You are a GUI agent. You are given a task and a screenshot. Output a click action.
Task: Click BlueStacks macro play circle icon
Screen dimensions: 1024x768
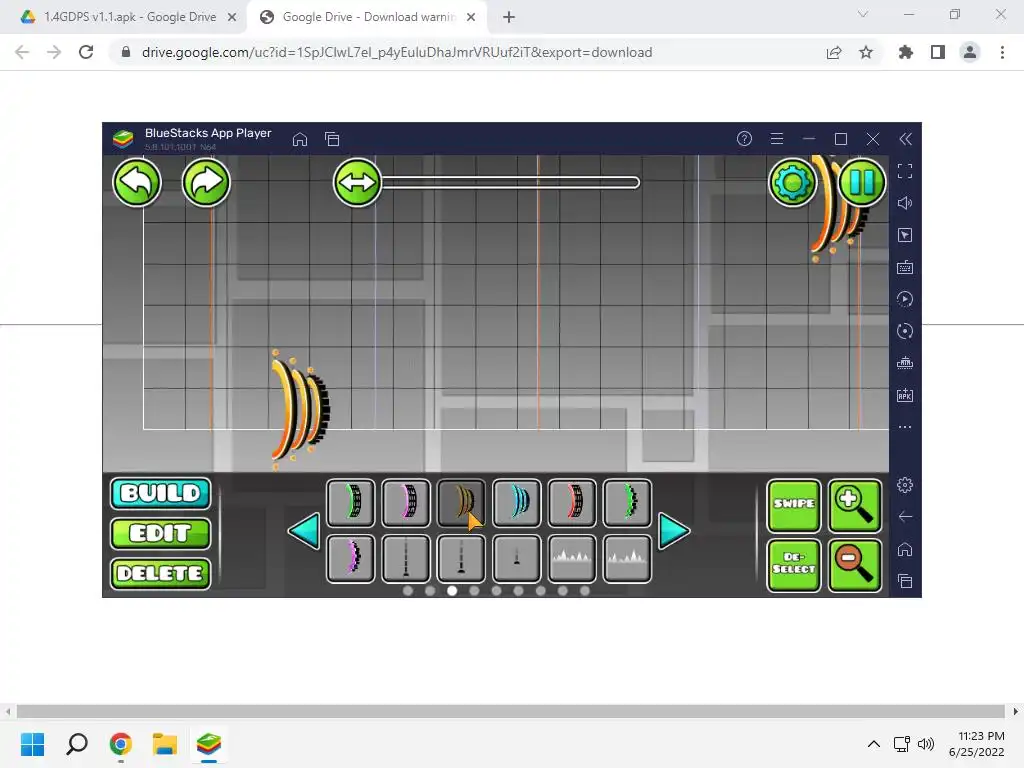905,299
